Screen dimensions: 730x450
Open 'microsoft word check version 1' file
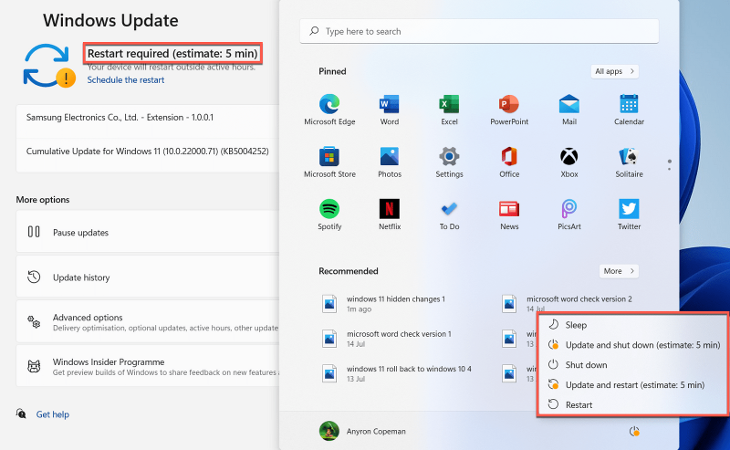point(386,338)
